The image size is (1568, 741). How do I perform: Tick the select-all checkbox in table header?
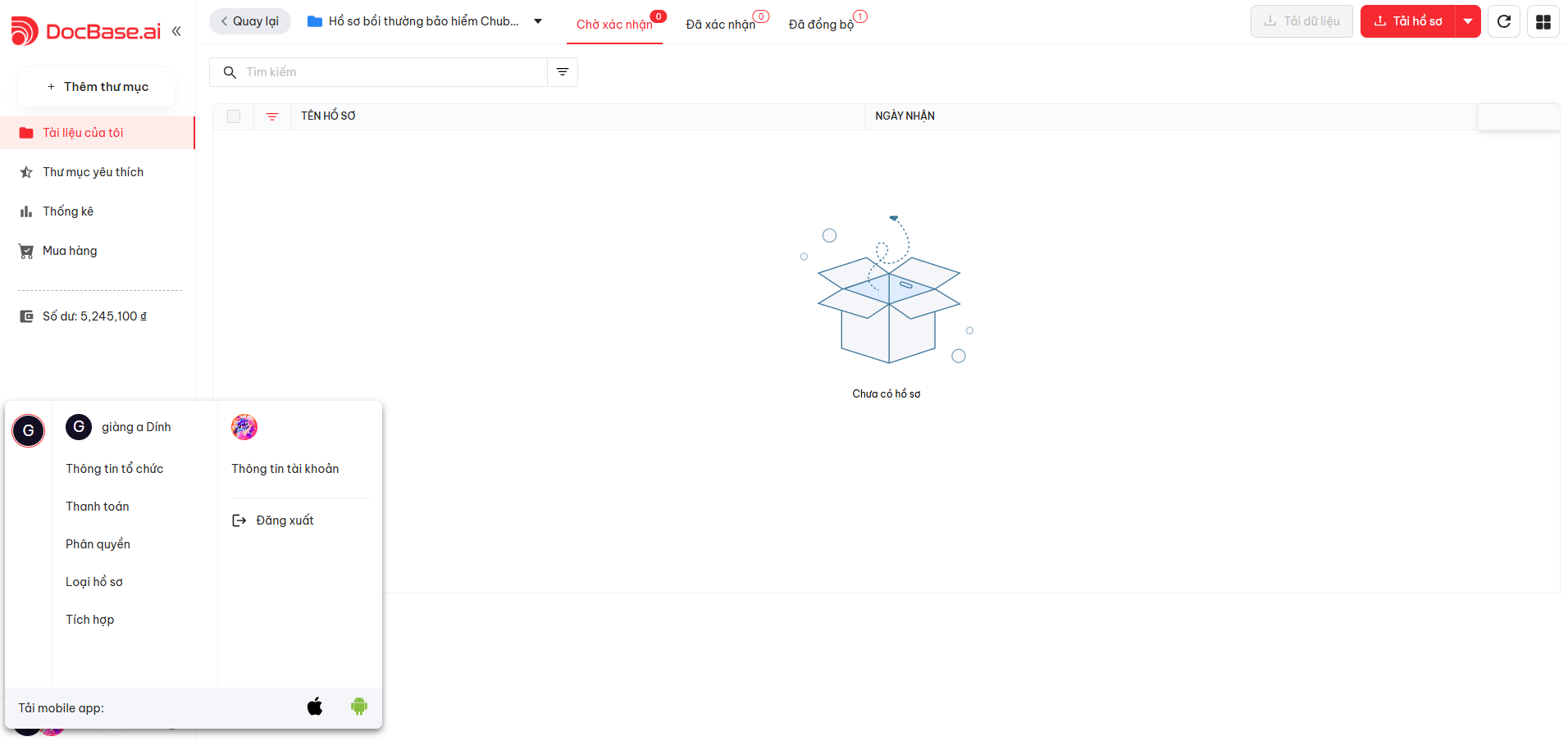(x=234, y=116)
